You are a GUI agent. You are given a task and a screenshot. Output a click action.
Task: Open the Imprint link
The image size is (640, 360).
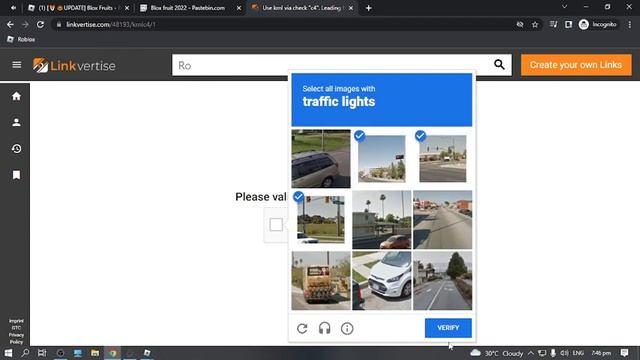click(16, 321)
